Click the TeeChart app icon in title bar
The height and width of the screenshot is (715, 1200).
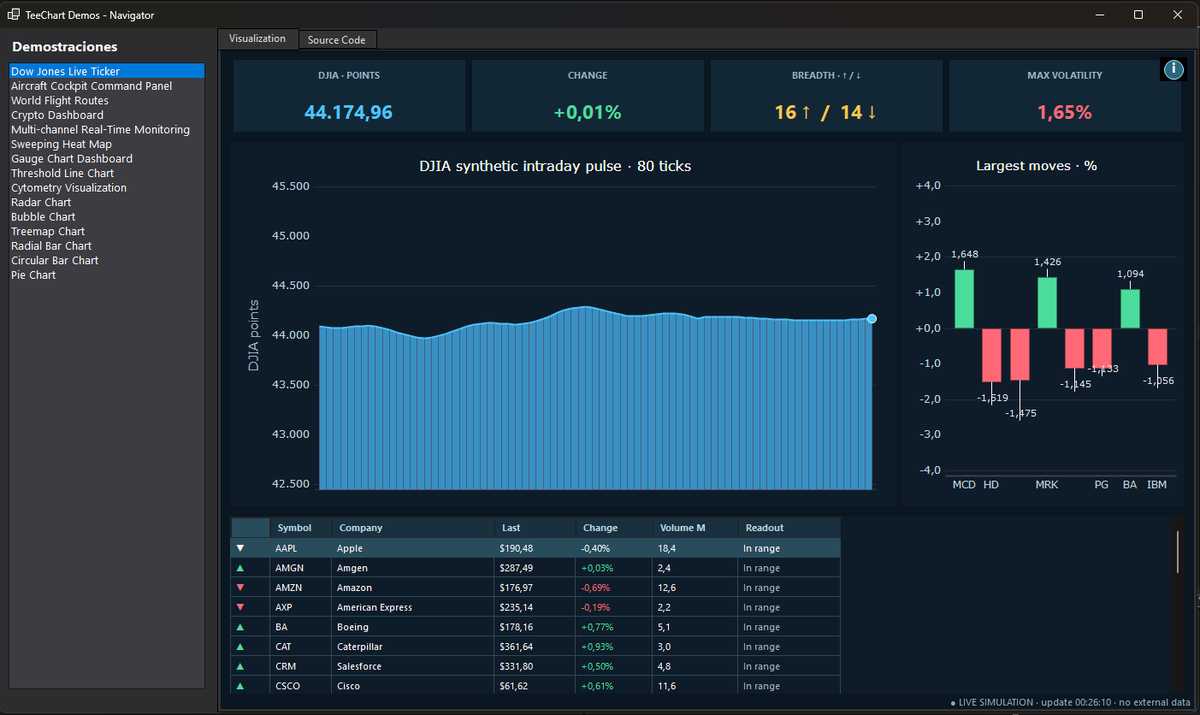[15, 15]
